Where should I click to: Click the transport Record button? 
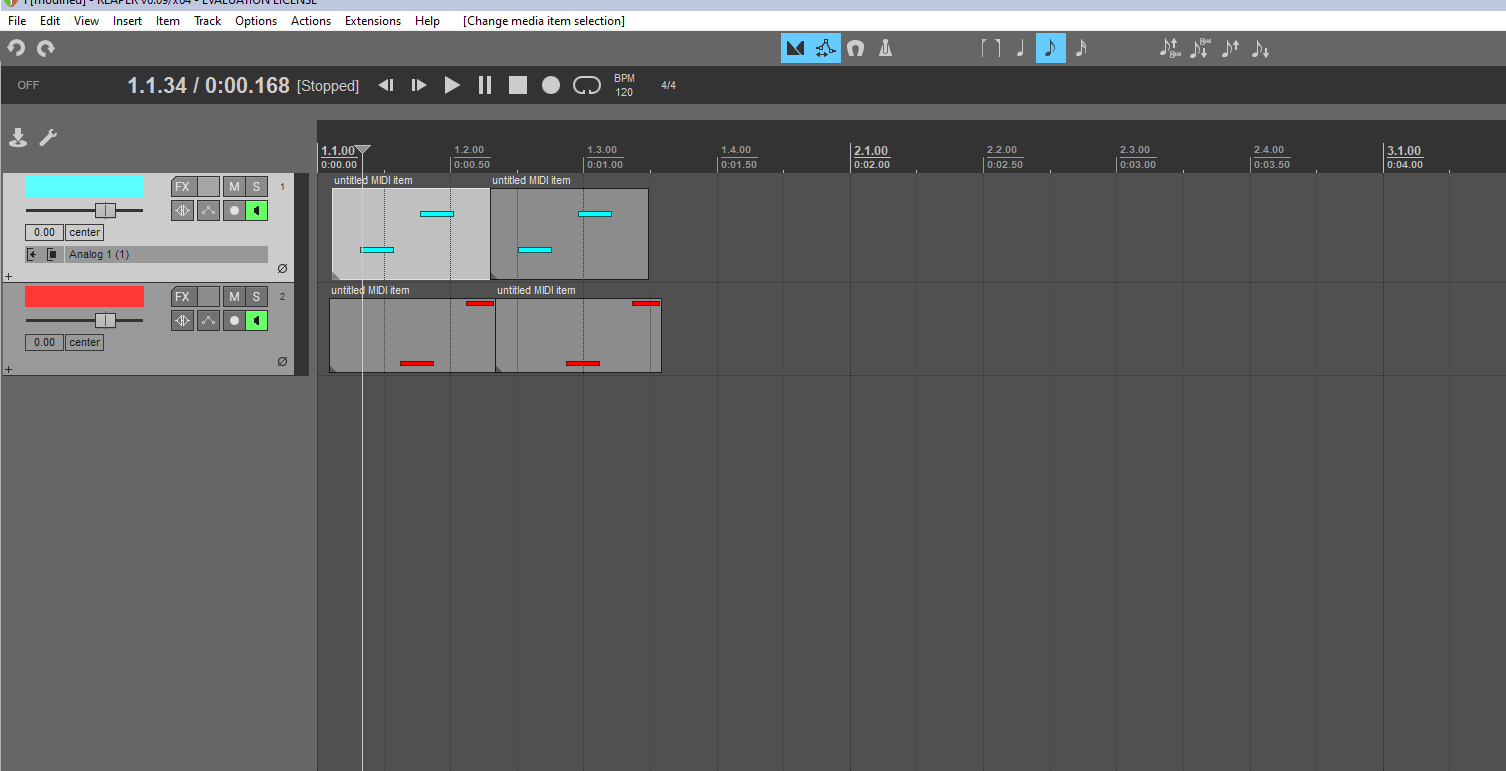[551, 86]
